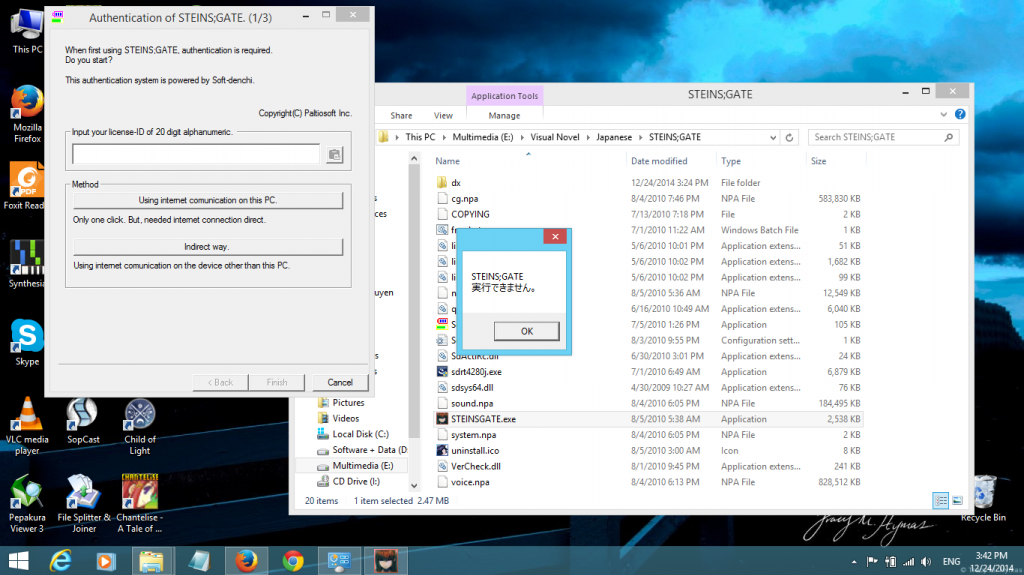The image size is (1024, 575).
Task: Select voice.npa file row
Action: click(x=648, y=482)
